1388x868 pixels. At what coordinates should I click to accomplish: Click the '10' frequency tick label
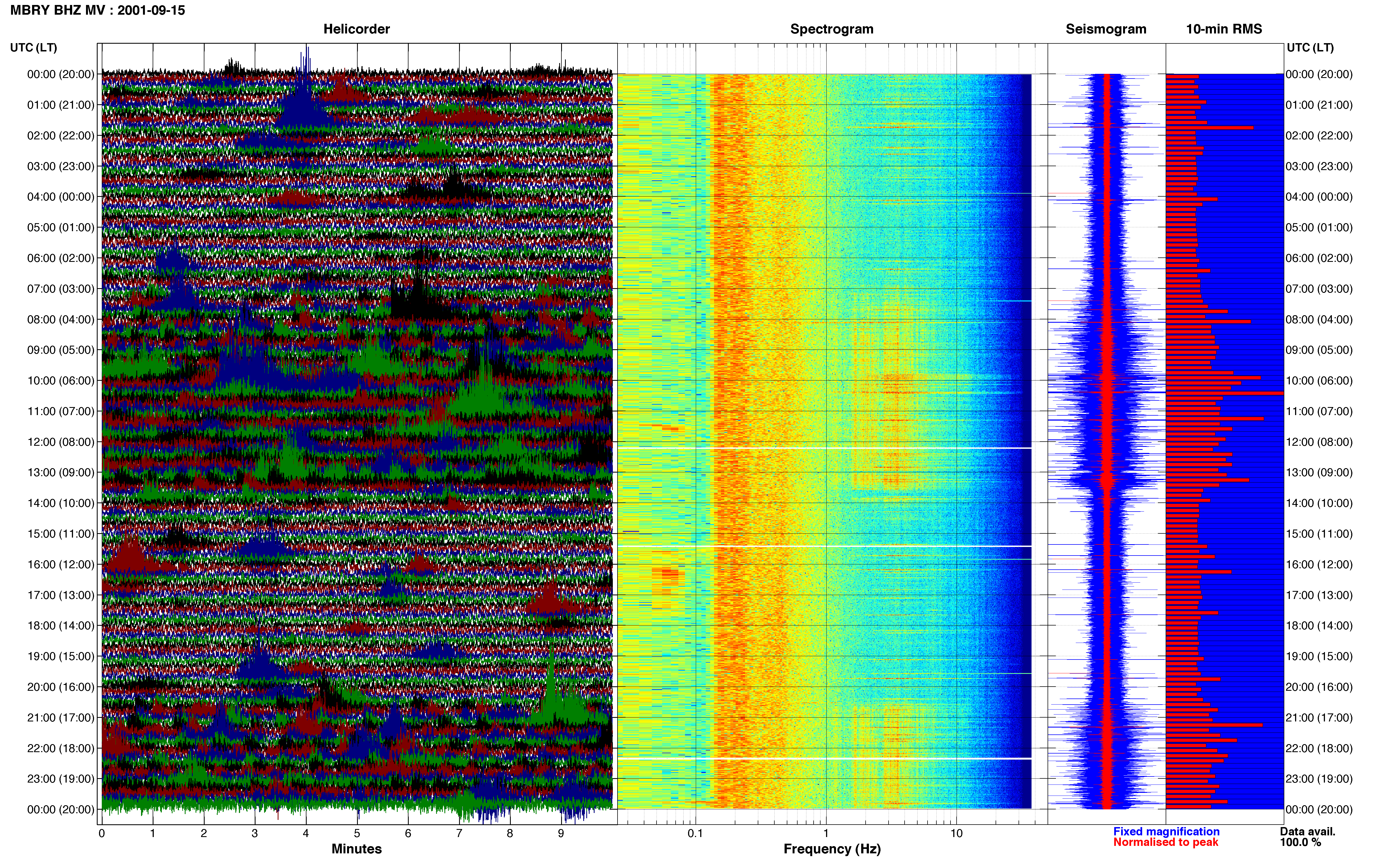[x=956, y=833]
